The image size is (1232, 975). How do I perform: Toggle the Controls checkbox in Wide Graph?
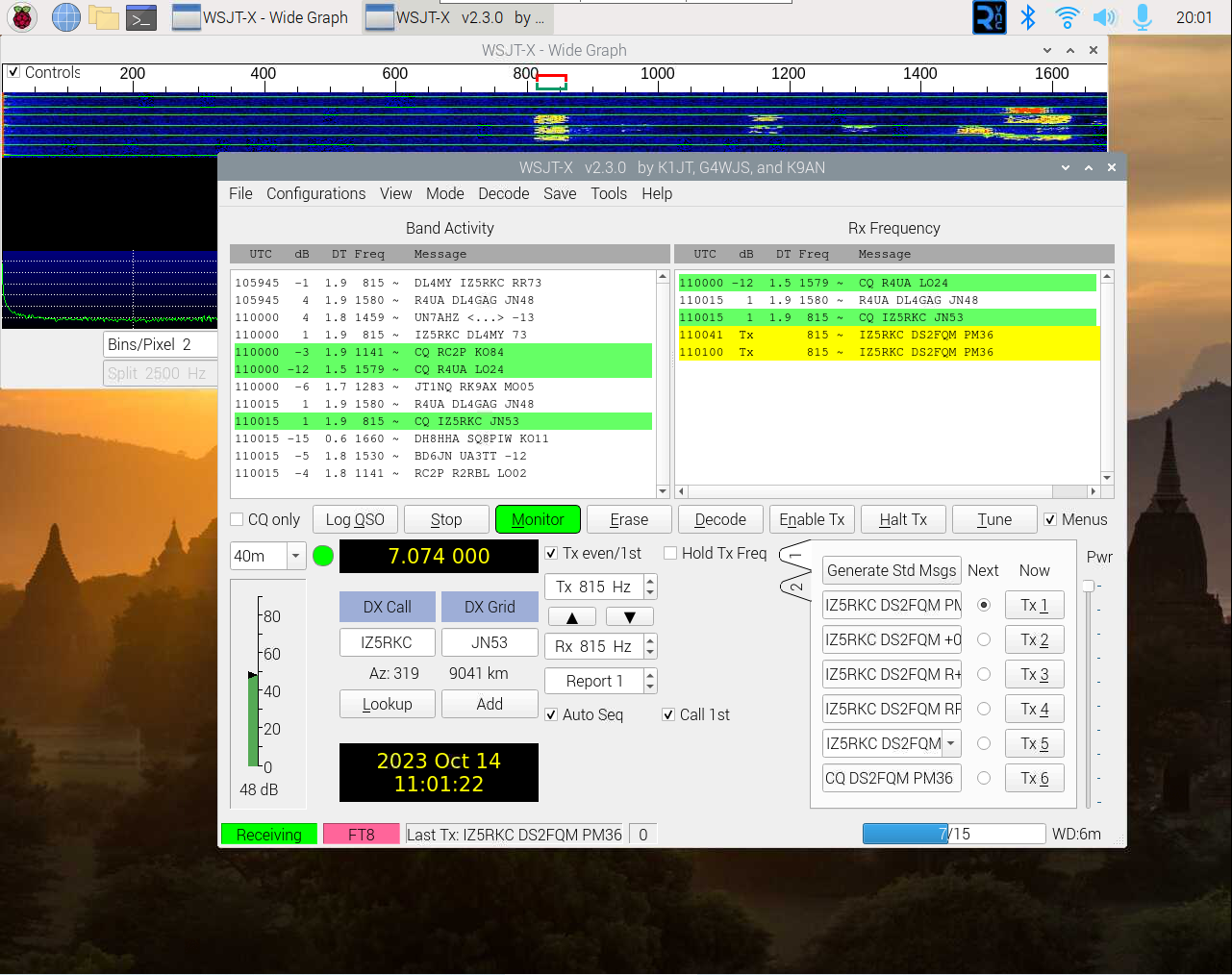pos(13,72)
